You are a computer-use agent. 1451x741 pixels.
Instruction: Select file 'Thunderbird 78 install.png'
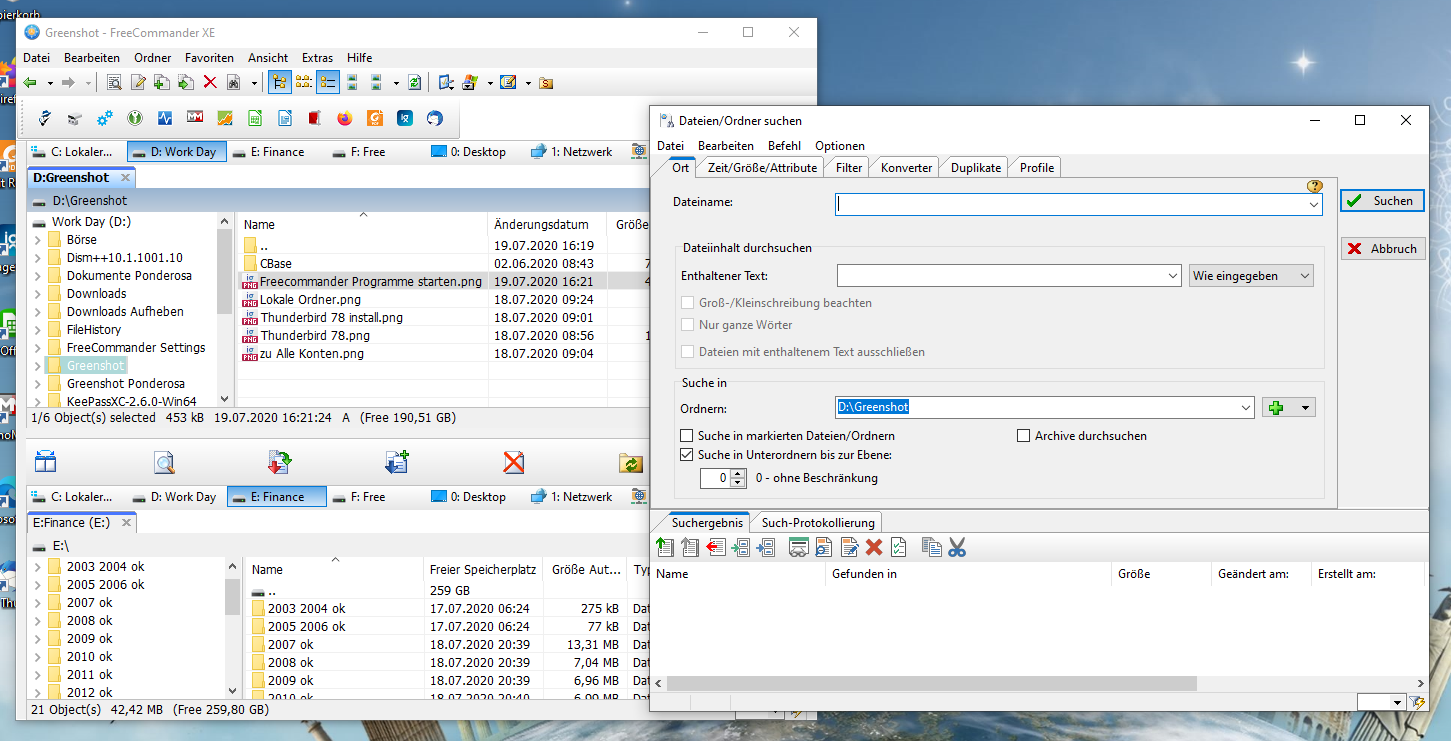point(332,318)
